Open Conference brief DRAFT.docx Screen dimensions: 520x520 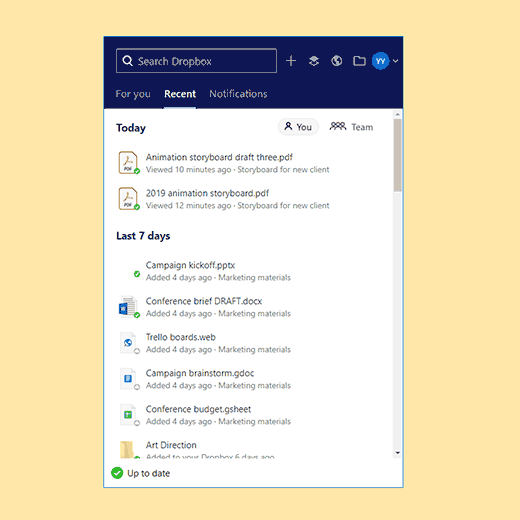(x=204, y=301)
